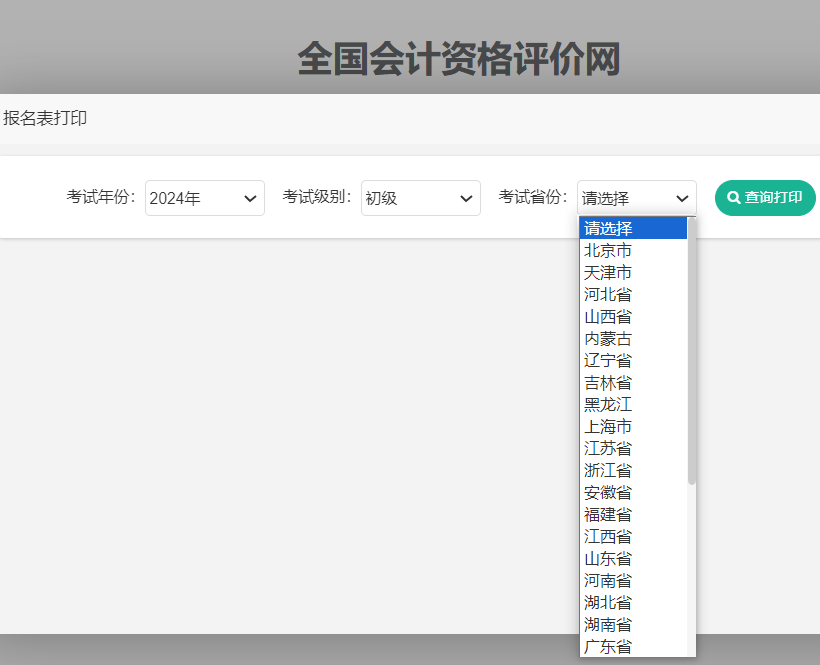
Task: Pick 浙江省 in province dropdown
Action: (633, 471)
